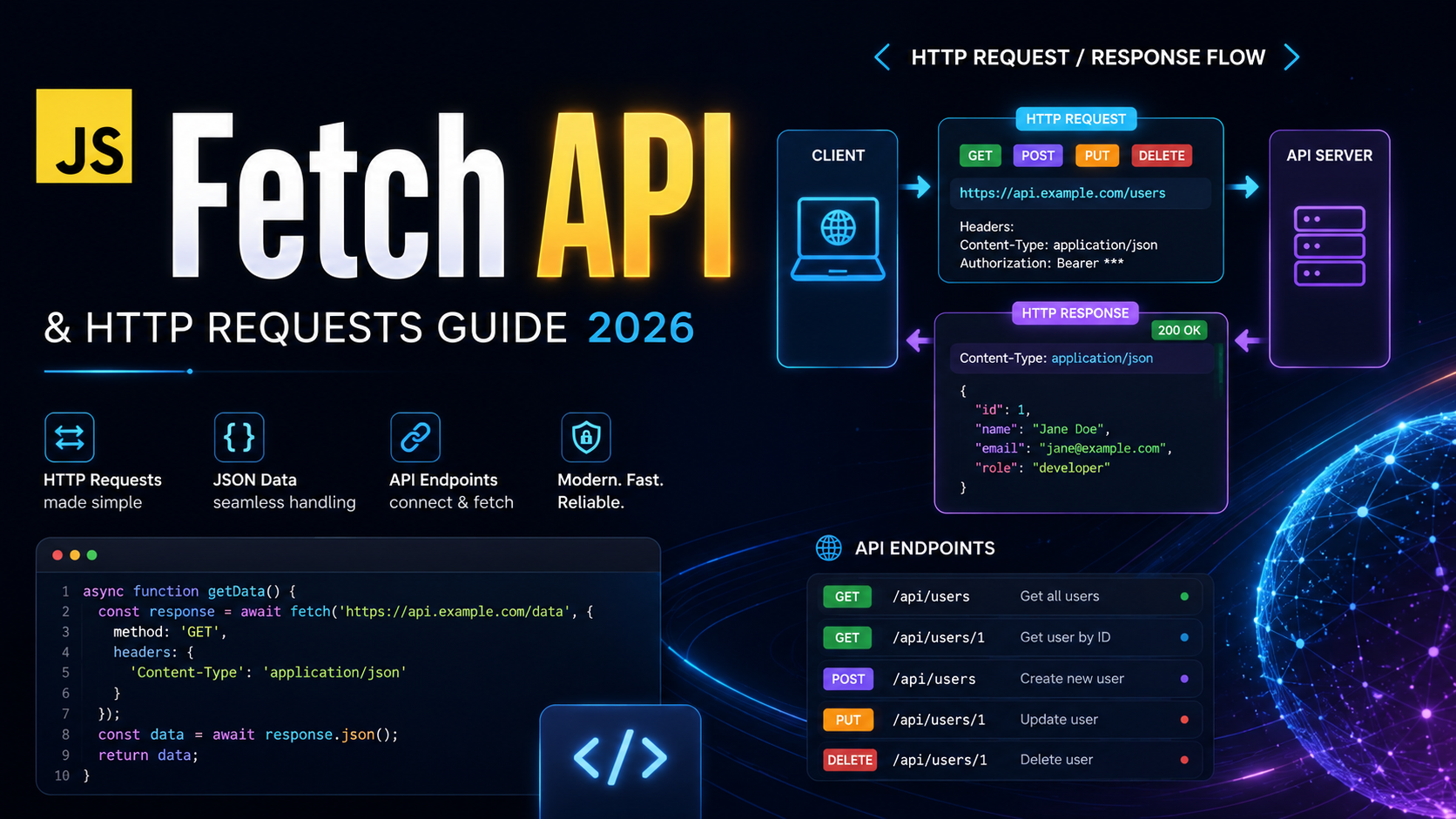This screenshot has height=819, width=1456.
Task: Click the 'JSON Data' feature label
Action: click(x=254, y=480)
